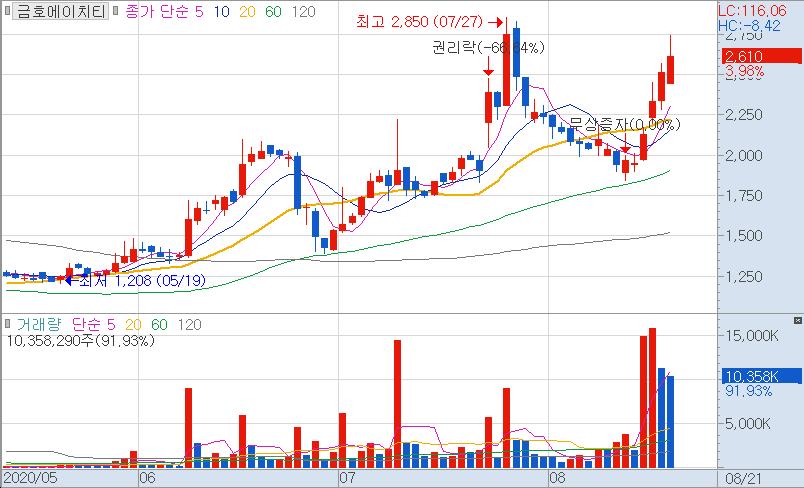This screenshot has height=488, width=804.
Task: Click the 15,000K volume axis label
Action: coord(752,336)
